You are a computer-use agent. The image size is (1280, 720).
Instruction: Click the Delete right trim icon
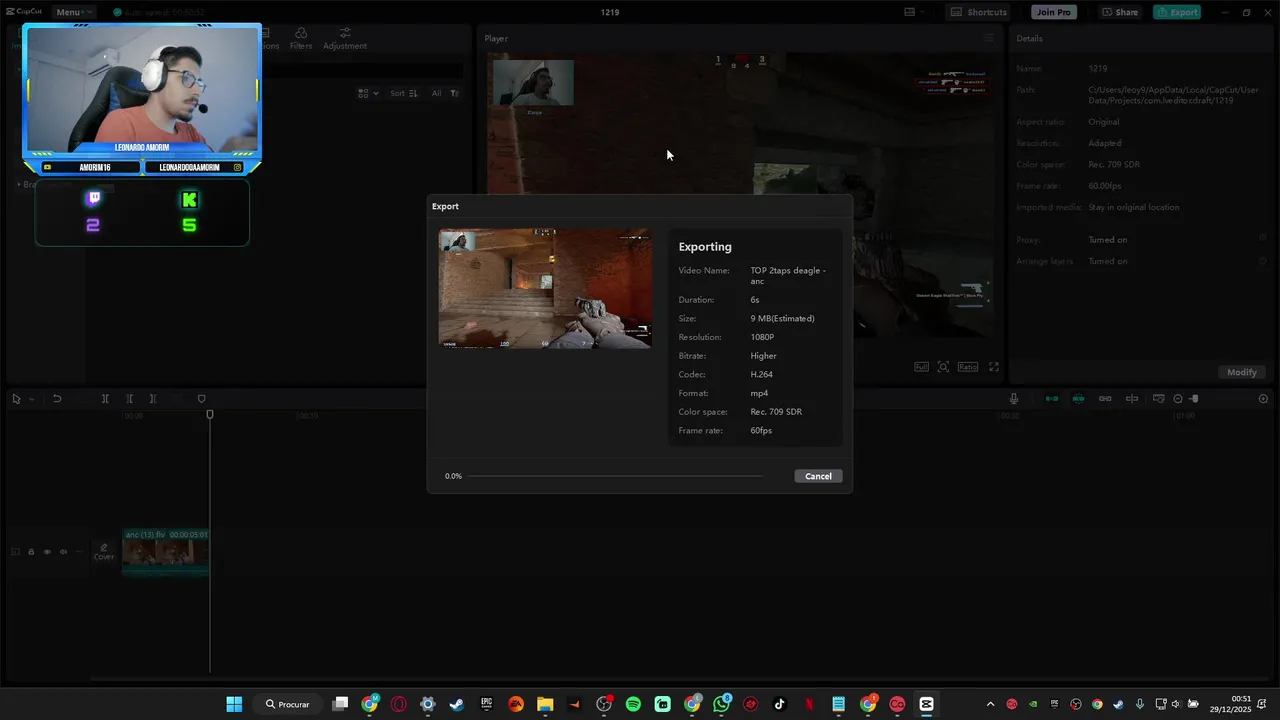tap(152, 399)
